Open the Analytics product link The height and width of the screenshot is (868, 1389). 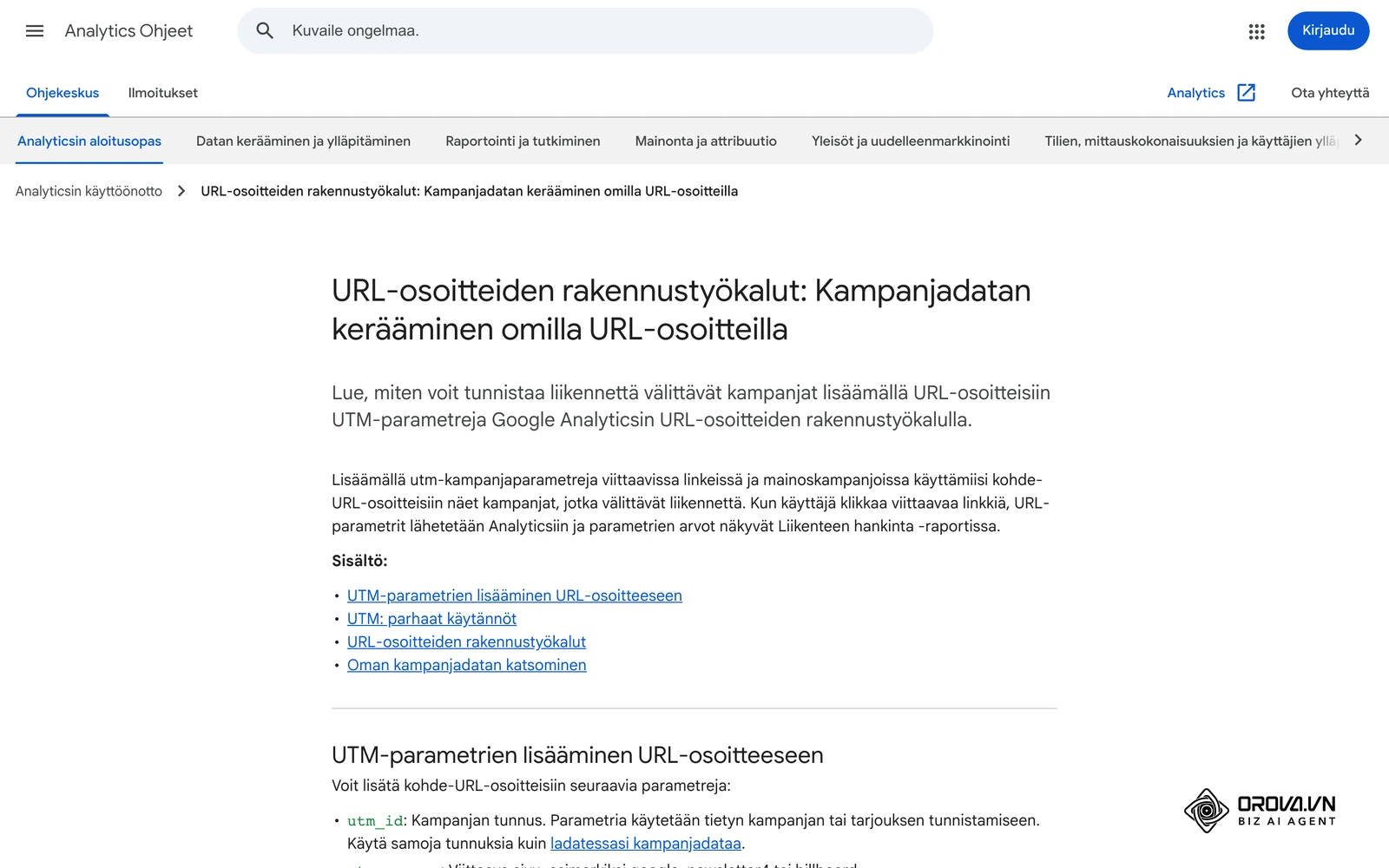click(x=1195, y=93)
